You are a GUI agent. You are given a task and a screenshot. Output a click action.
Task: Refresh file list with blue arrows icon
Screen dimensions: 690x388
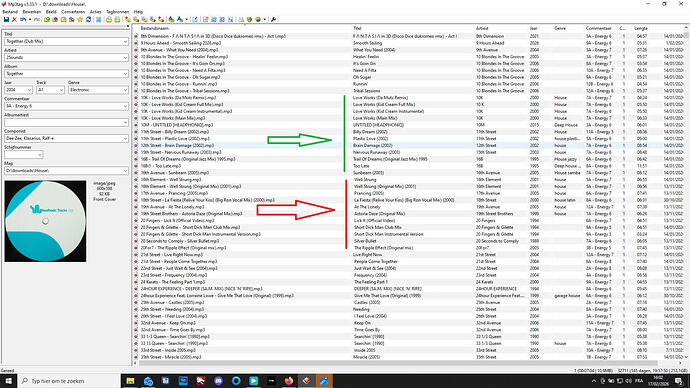click(88, 19)
